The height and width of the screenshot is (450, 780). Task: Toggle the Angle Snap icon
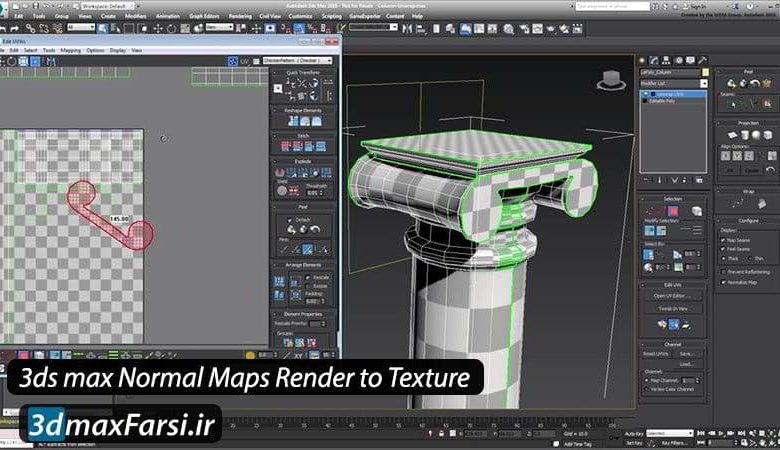[x=299, y=29]
